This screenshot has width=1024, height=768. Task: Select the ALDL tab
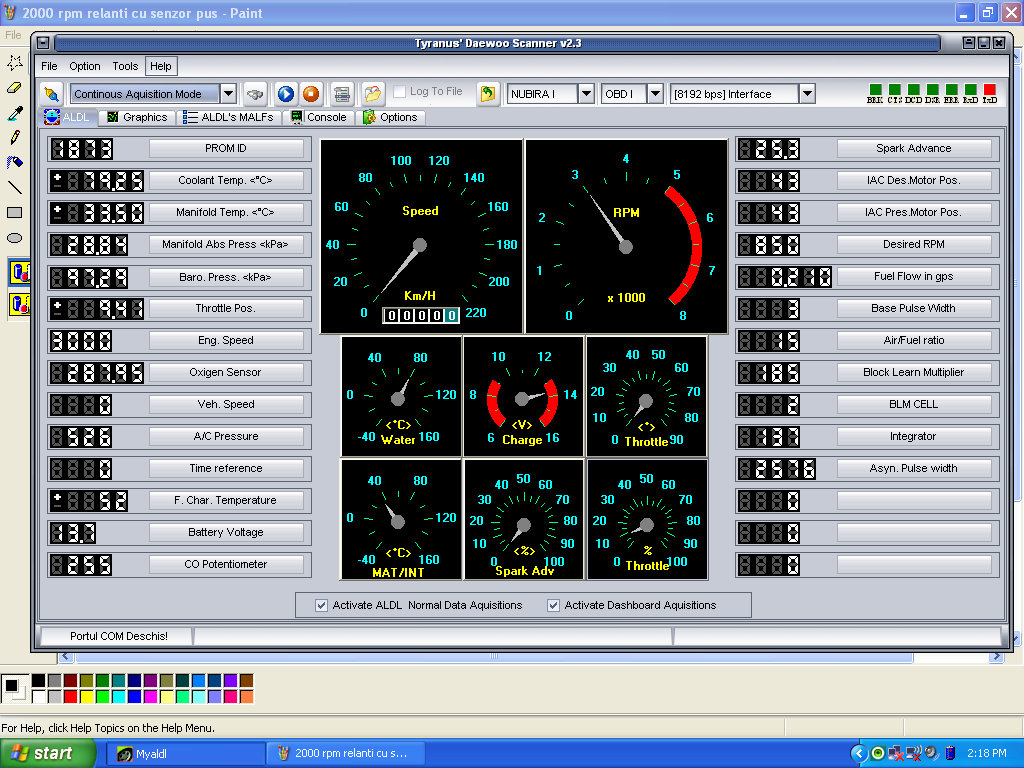[x=68, y=117]
